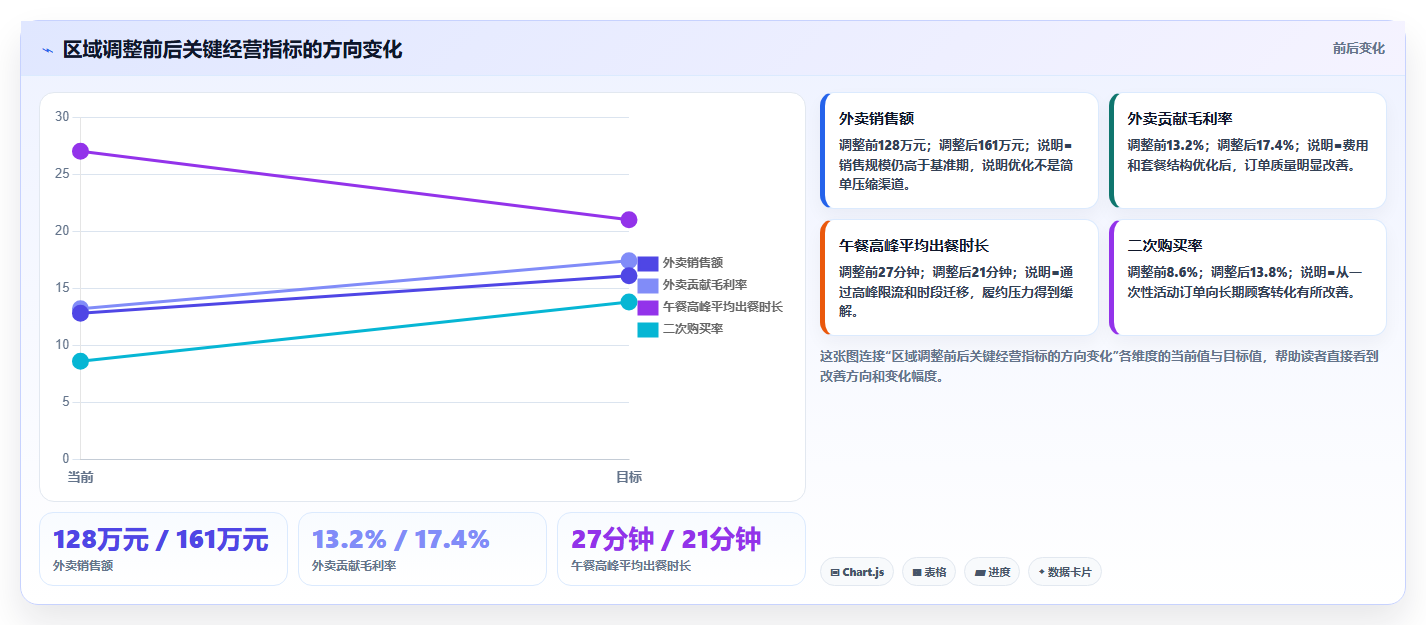Screen dimensions: 1426x625
Task: Click the 当前 x-axis label
Action: pyautogui.click(x=80, y=477)
